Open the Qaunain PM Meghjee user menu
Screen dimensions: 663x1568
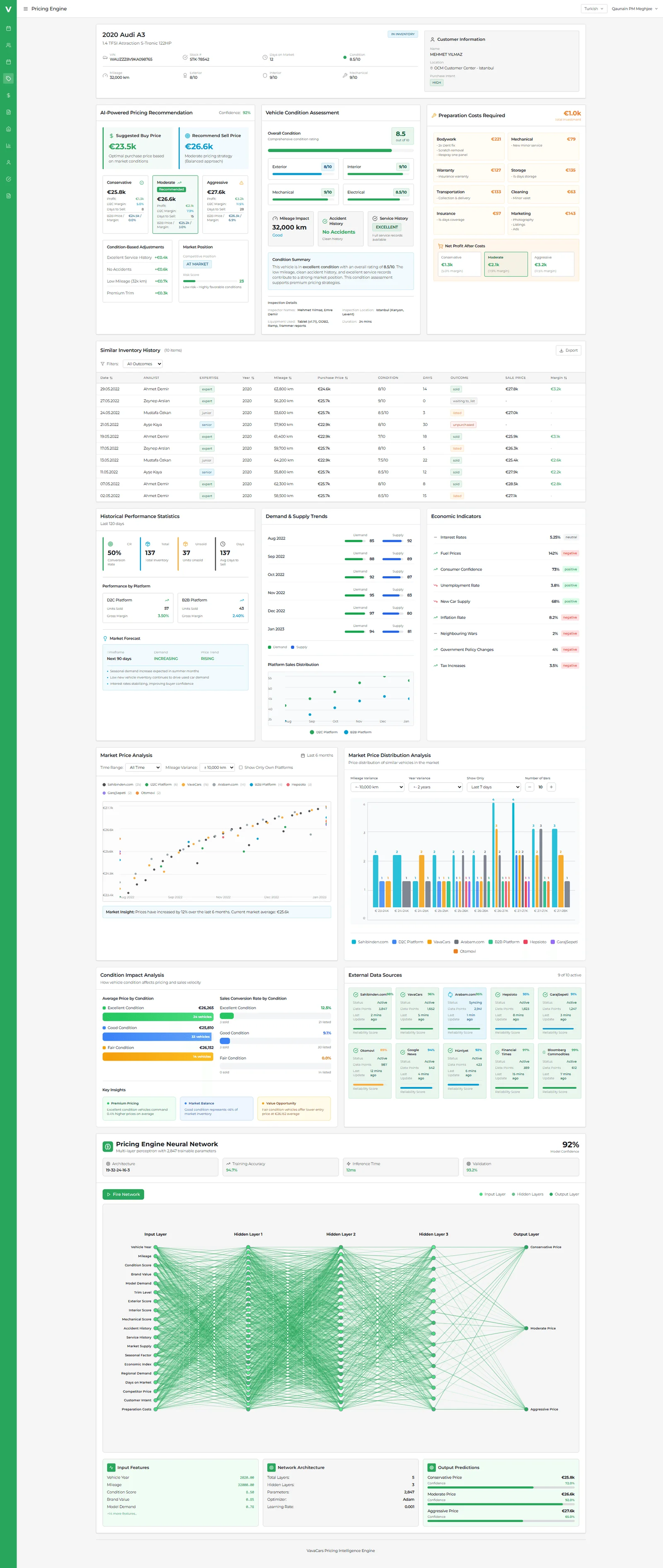pos(634,9)
